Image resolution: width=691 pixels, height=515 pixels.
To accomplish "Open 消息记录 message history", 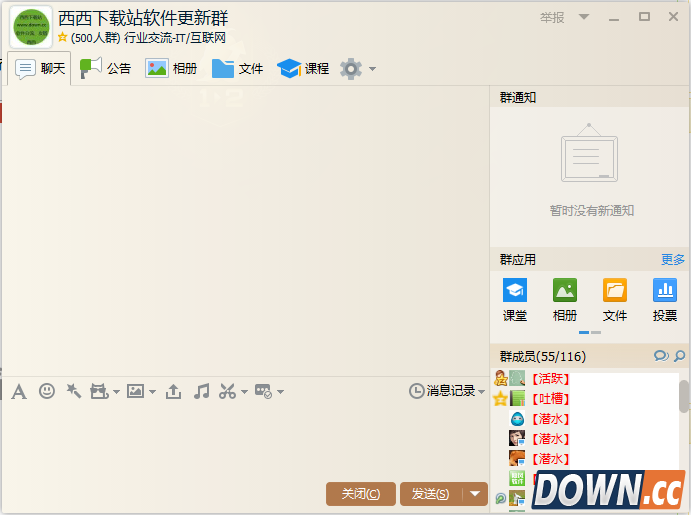I will click(442, 391).
